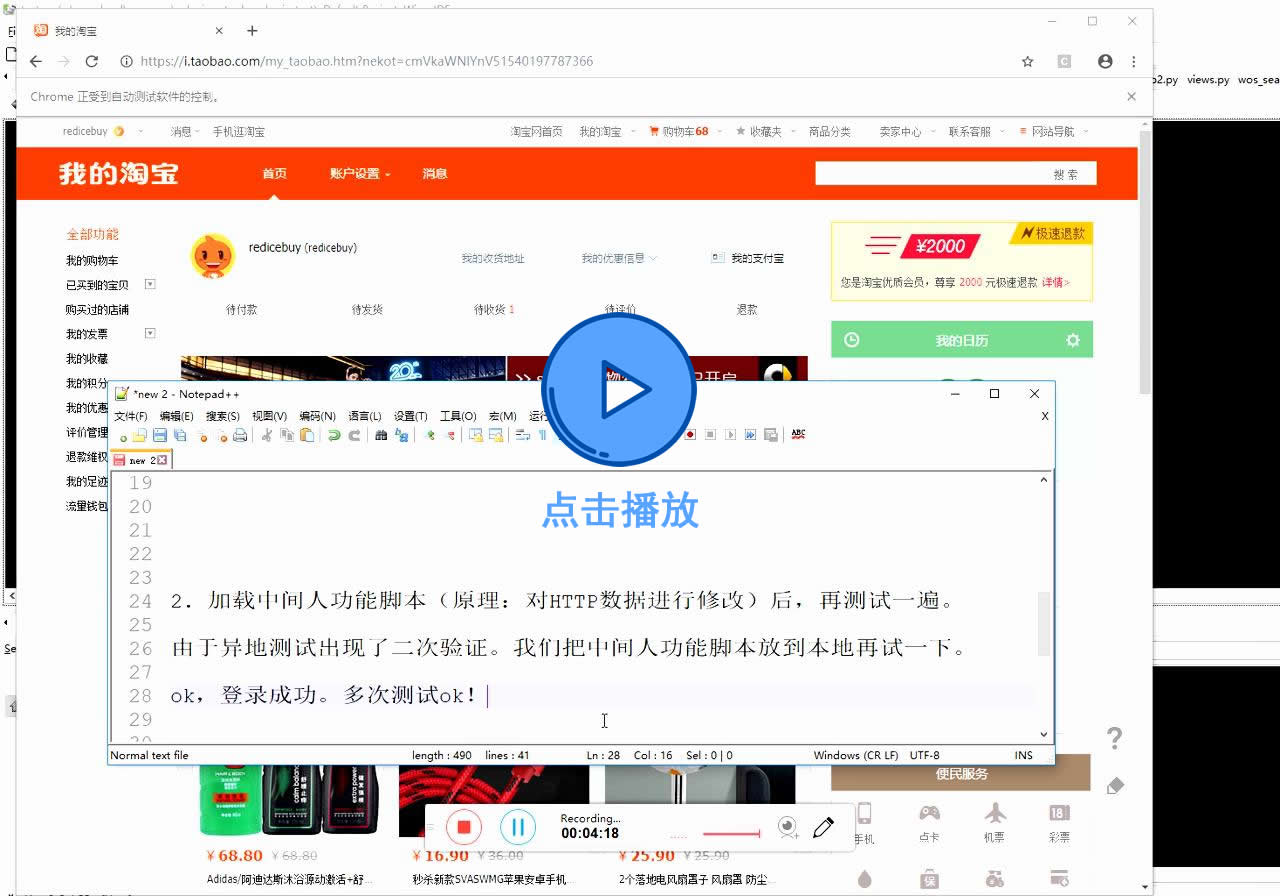Click the large blue play video button
The height and width of the screenshot is (896, 1280).
(x=620, y=390)
